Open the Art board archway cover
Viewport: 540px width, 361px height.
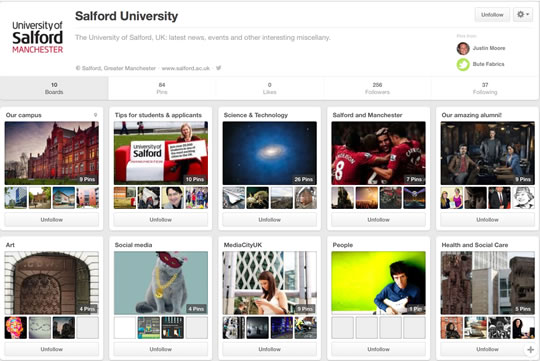click(52, 283)
